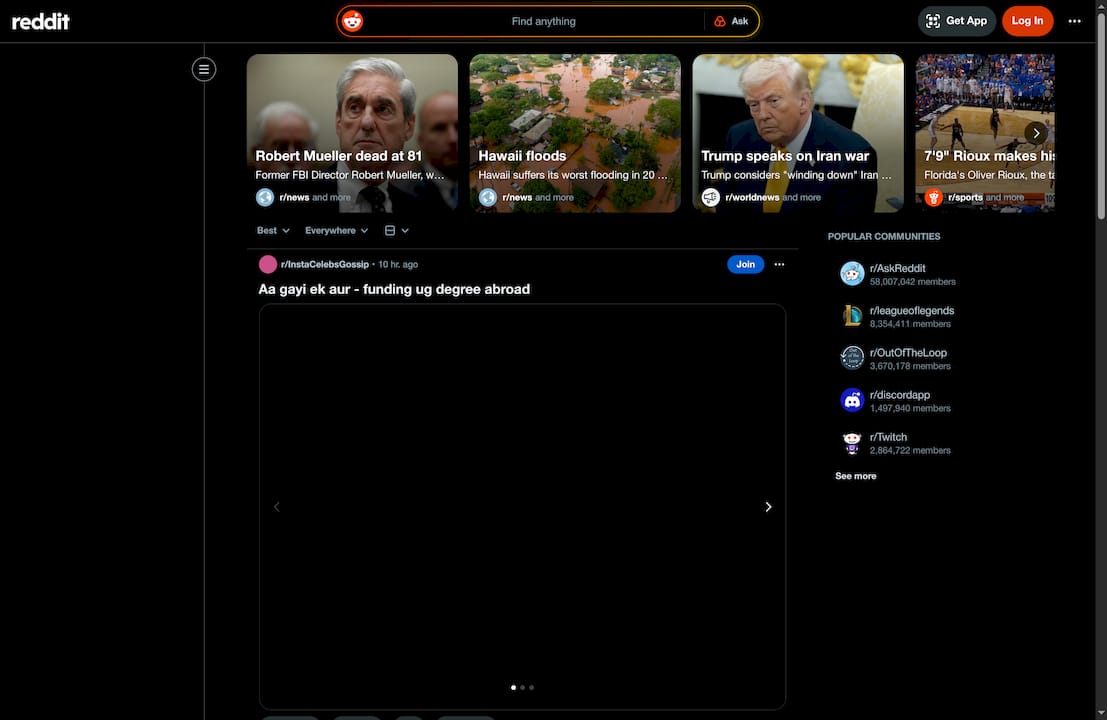Click the r/AskReddit community icon
The height and width of the screenshot is (720, 1107).
[x=852, y=273]
